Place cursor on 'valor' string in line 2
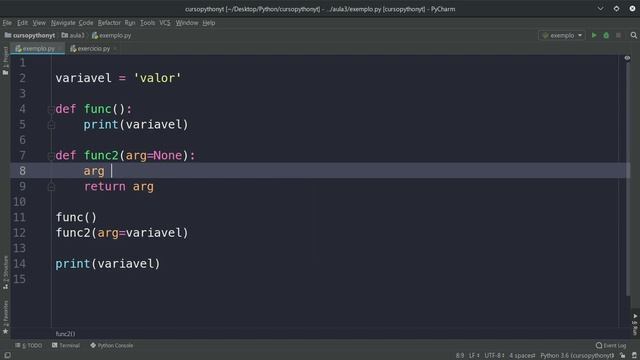Image resolution: width=640 pixels, height=360 pixels. [x=158, y=78]
